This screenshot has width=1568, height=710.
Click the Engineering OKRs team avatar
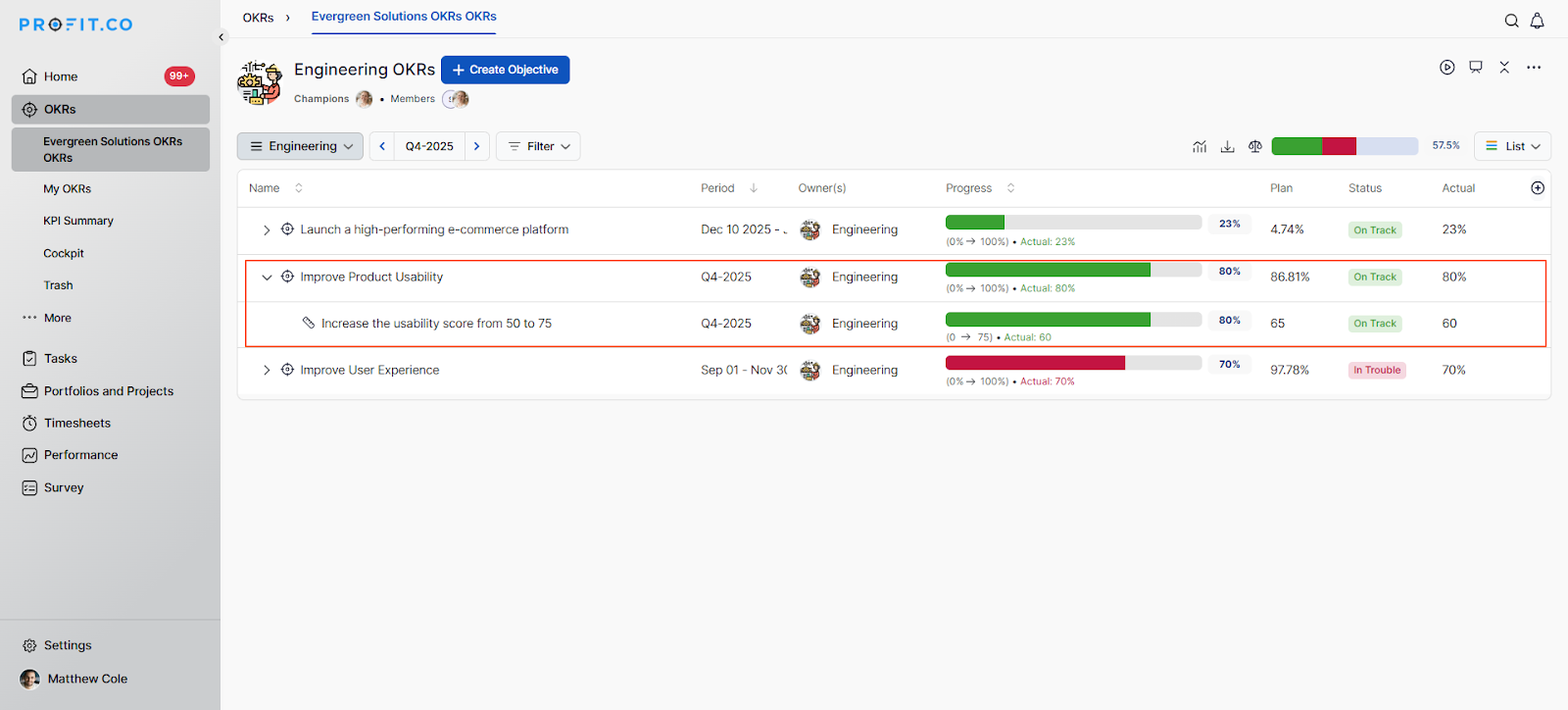point(260,82)
